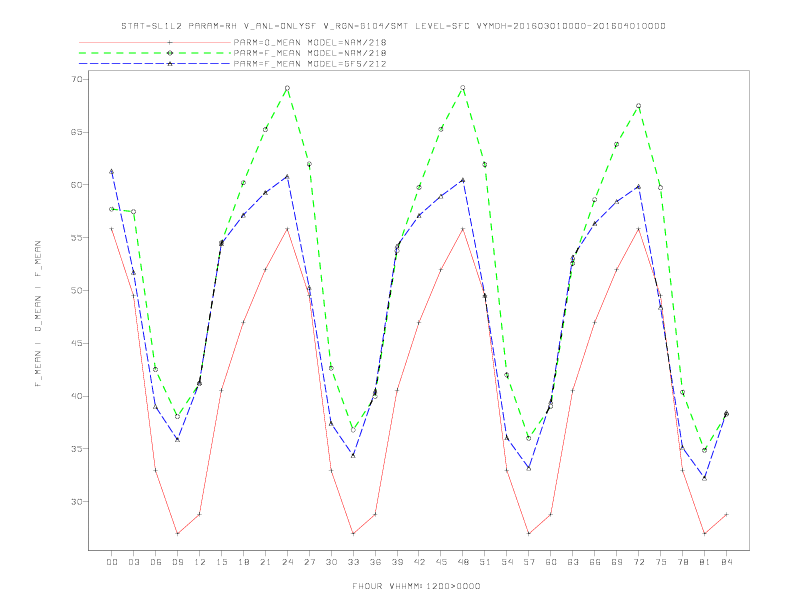
Task: Click the x-axis label FHOUR VHHMM:1200>0000
Action: [416, 586]
